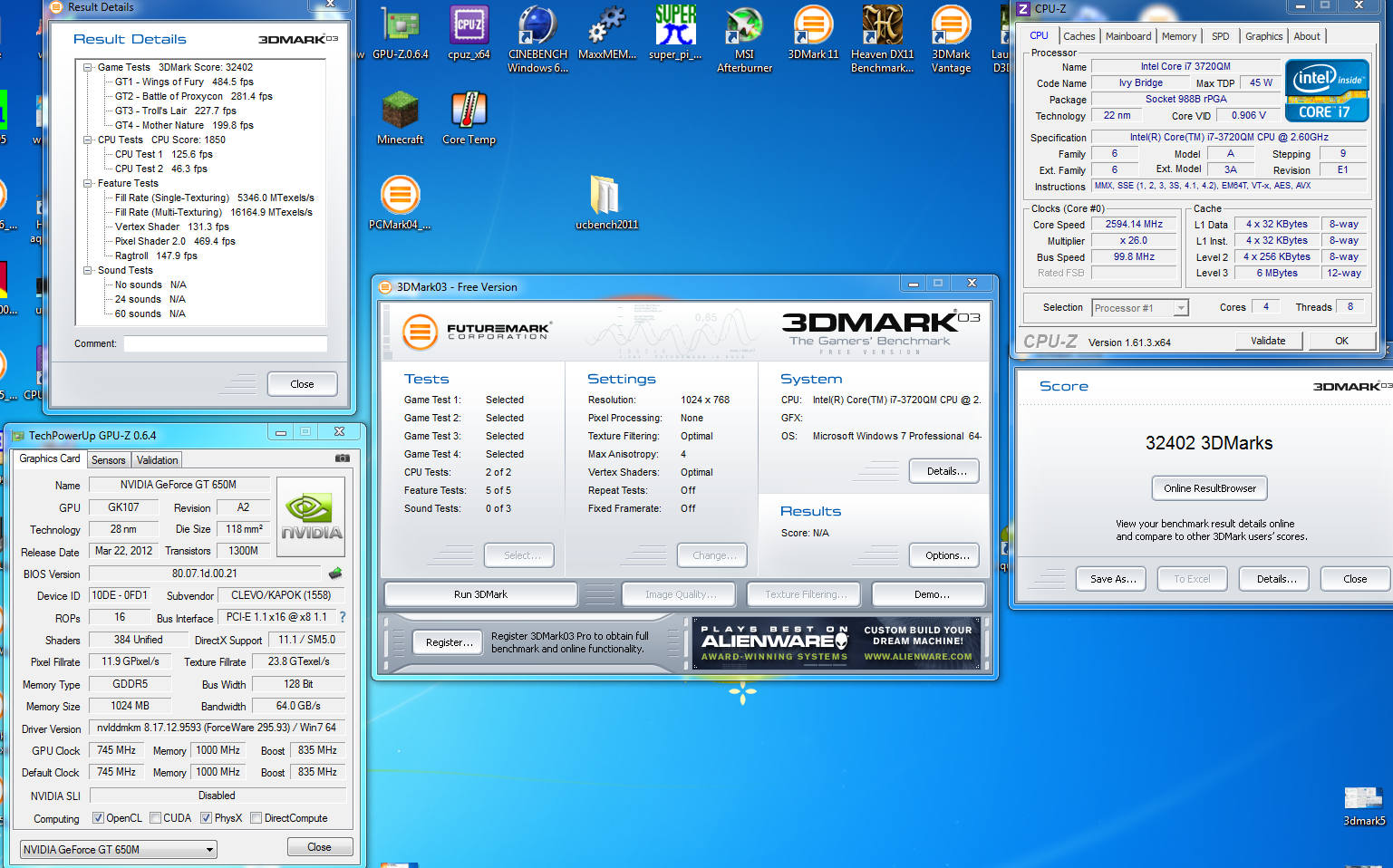Open ucbench2011 folder on desktop
This screenshot has width=1393, height=868.
click(x=606, y=203)
